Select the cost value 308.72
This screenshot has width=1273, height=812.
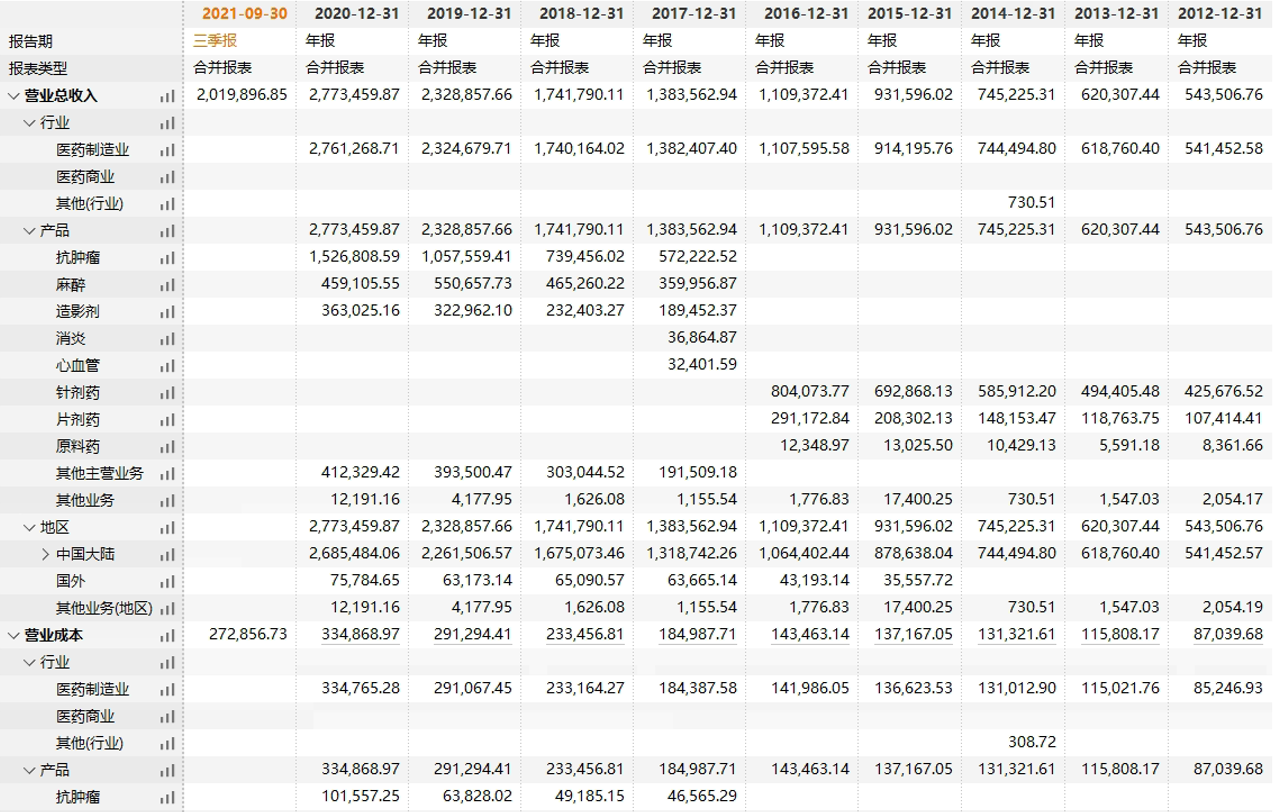[1030, 743]
